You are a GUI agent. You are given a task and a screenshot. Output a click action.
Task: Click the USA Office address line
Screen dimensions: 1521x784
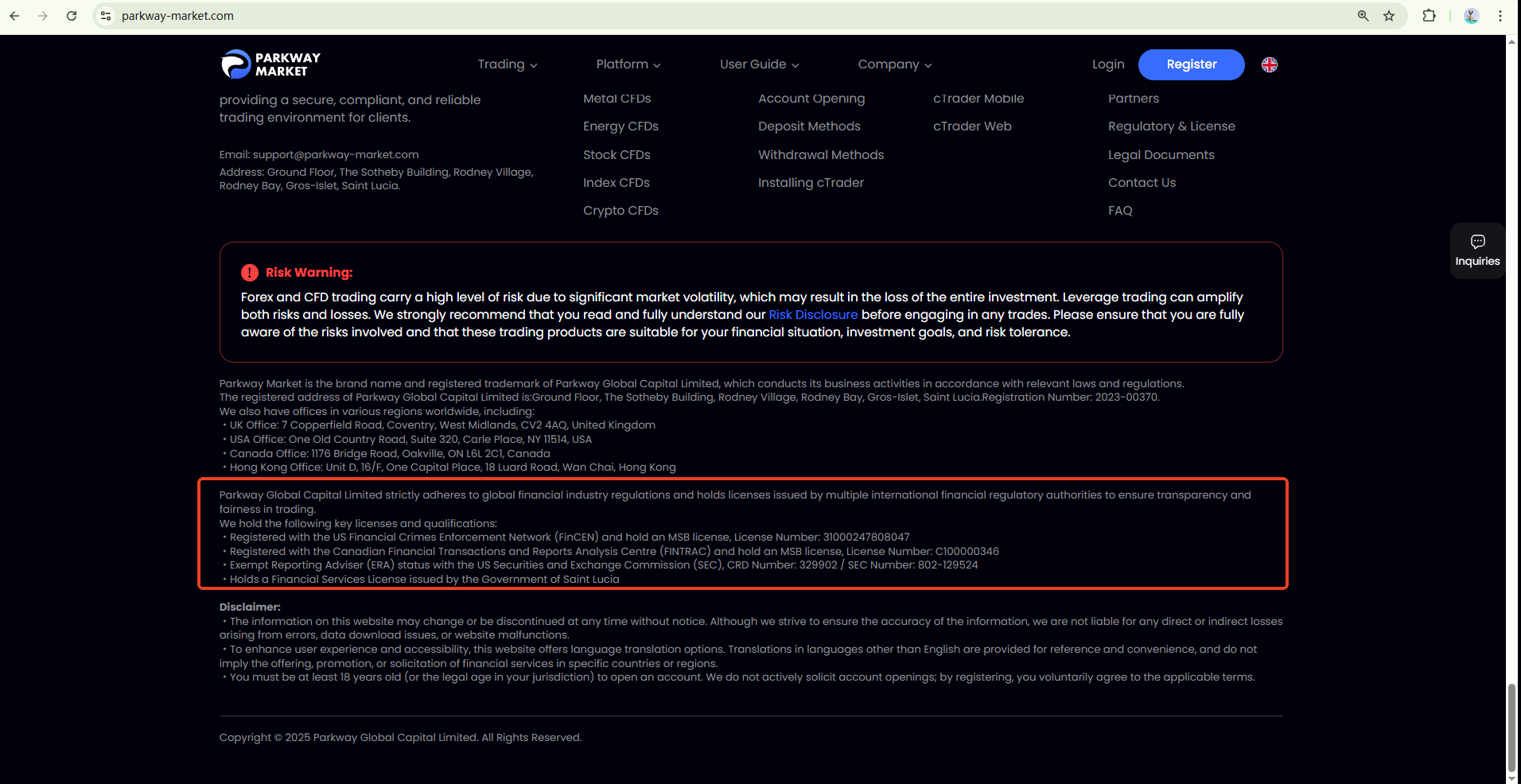point(407,440)
